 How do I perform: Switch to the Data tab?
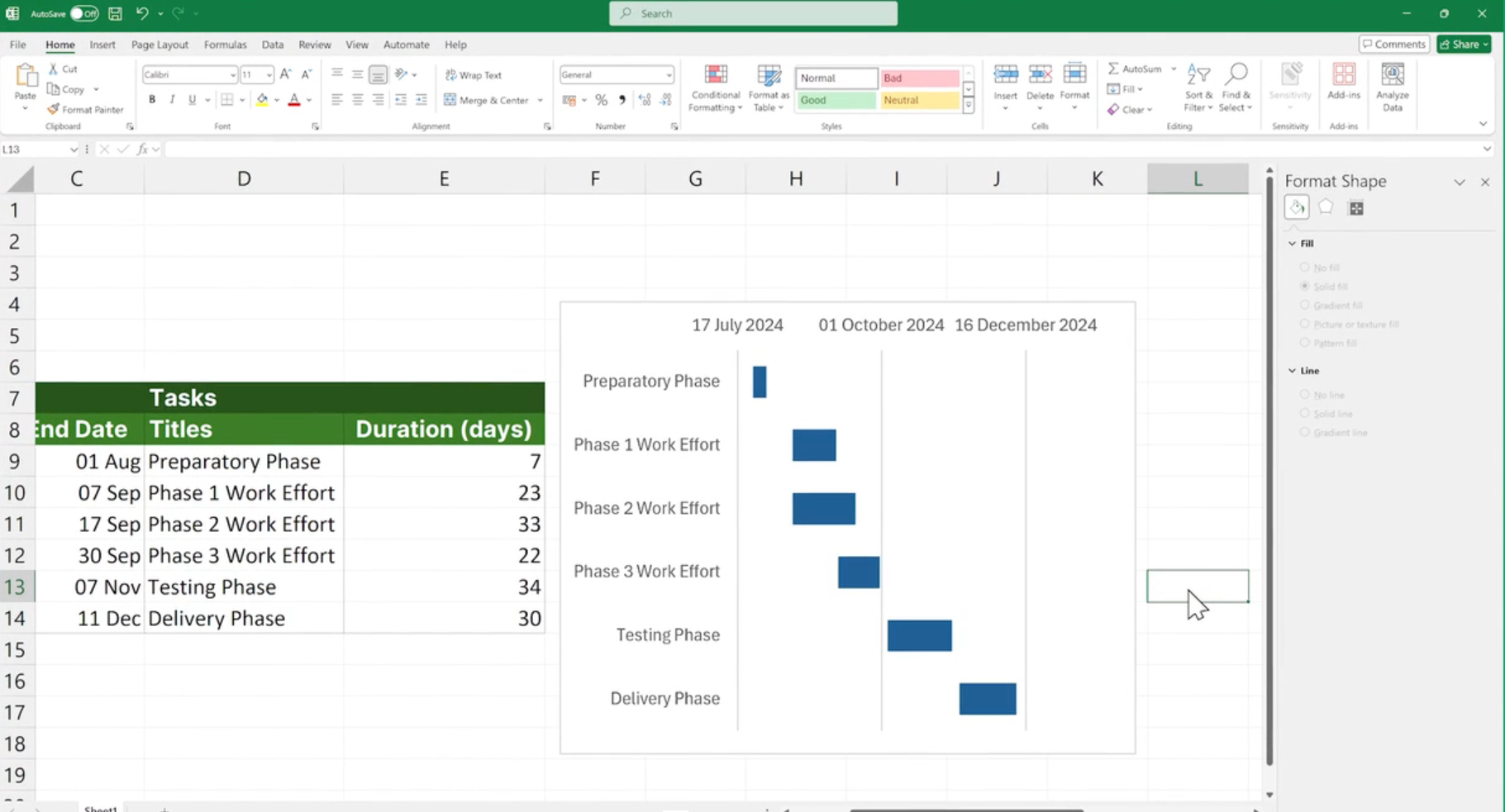tap(272, 45)
